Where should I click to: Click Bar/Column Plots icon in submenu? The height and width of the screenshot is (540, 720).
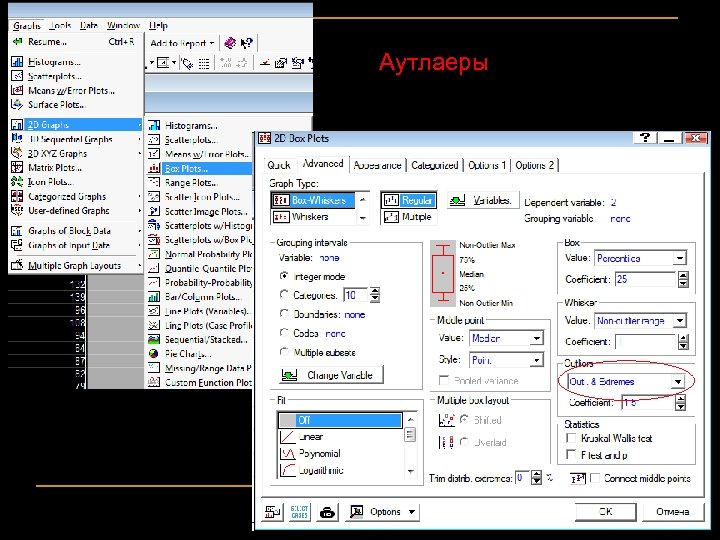click(154, 297)
